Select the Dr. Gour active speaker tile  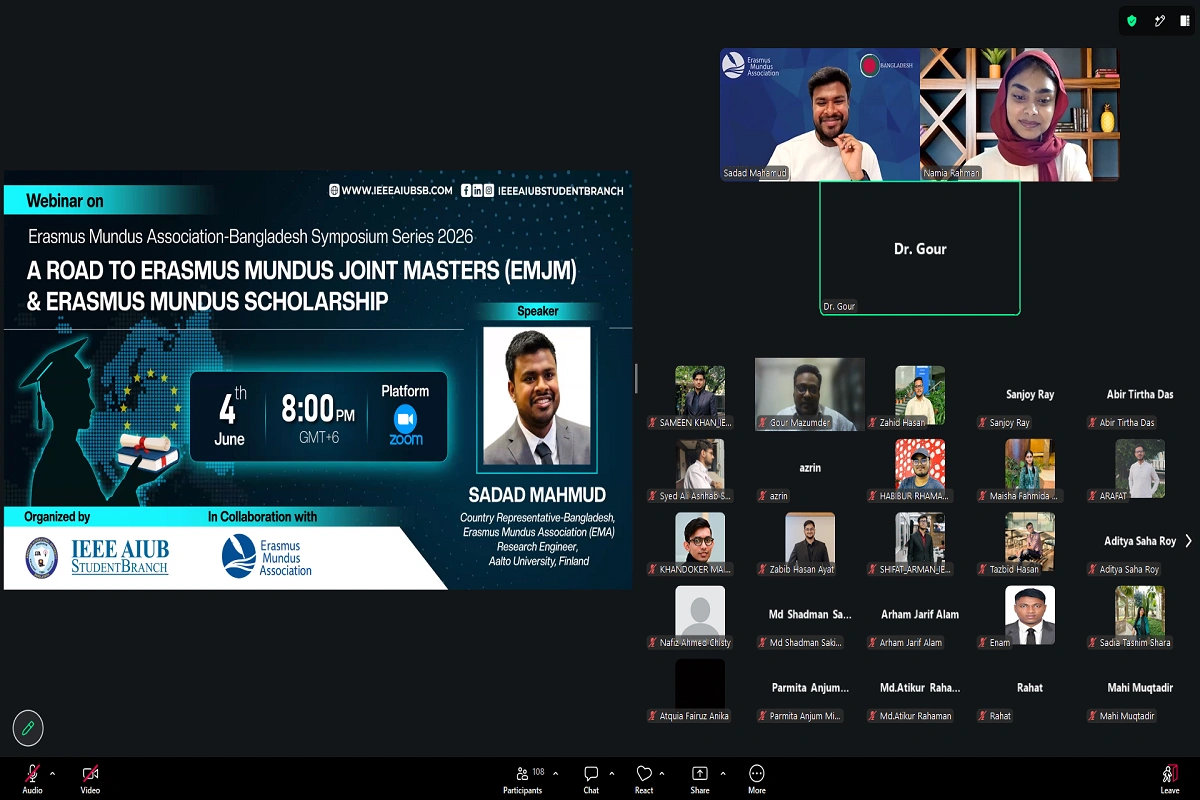[x=920, y=248]
